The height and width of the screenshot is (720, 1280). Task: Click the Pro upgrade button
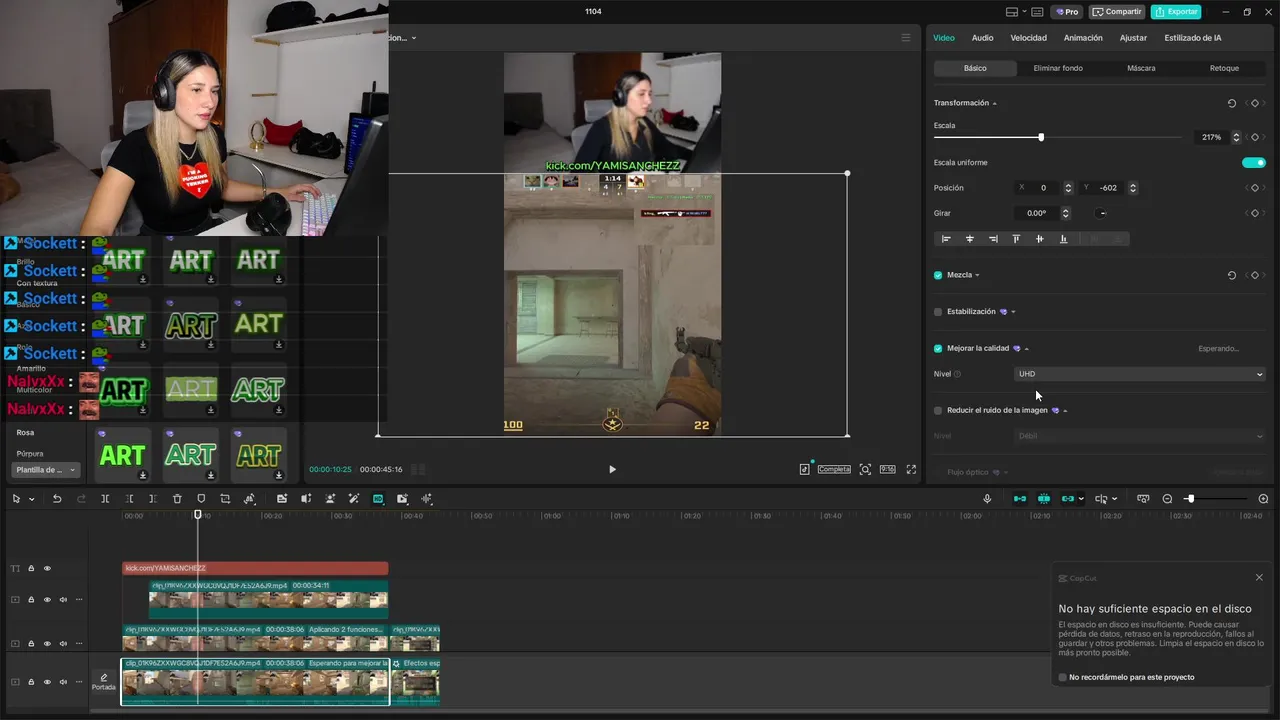(1066, 12)
